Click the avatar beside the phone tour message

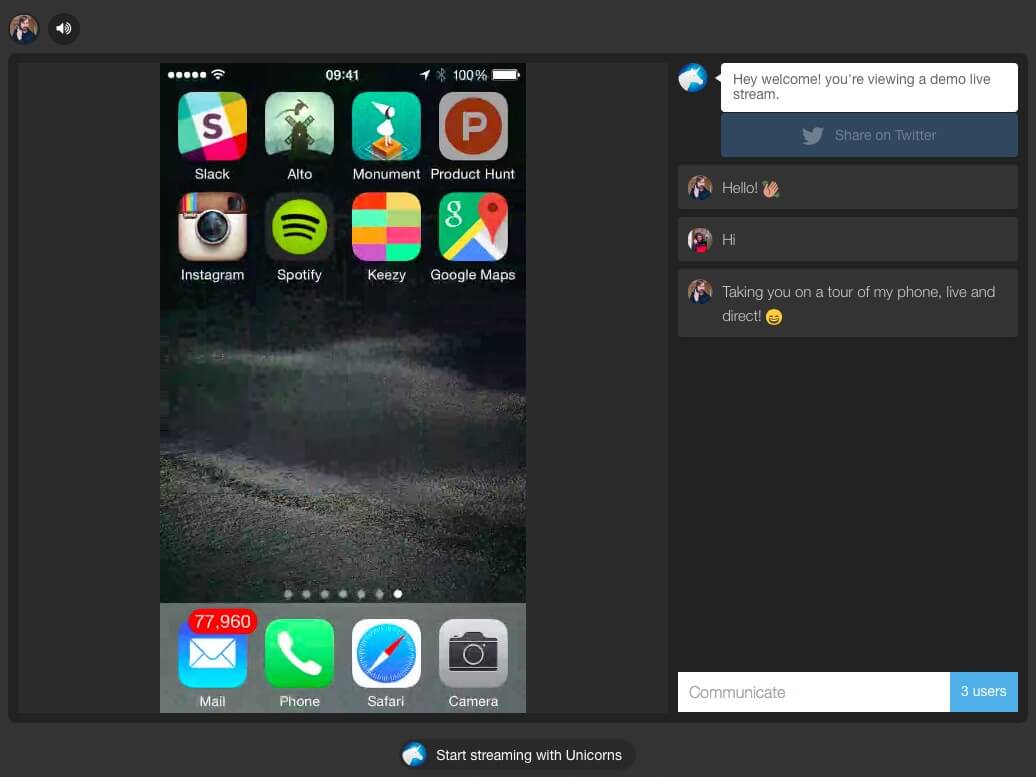[x=700, y=291]
